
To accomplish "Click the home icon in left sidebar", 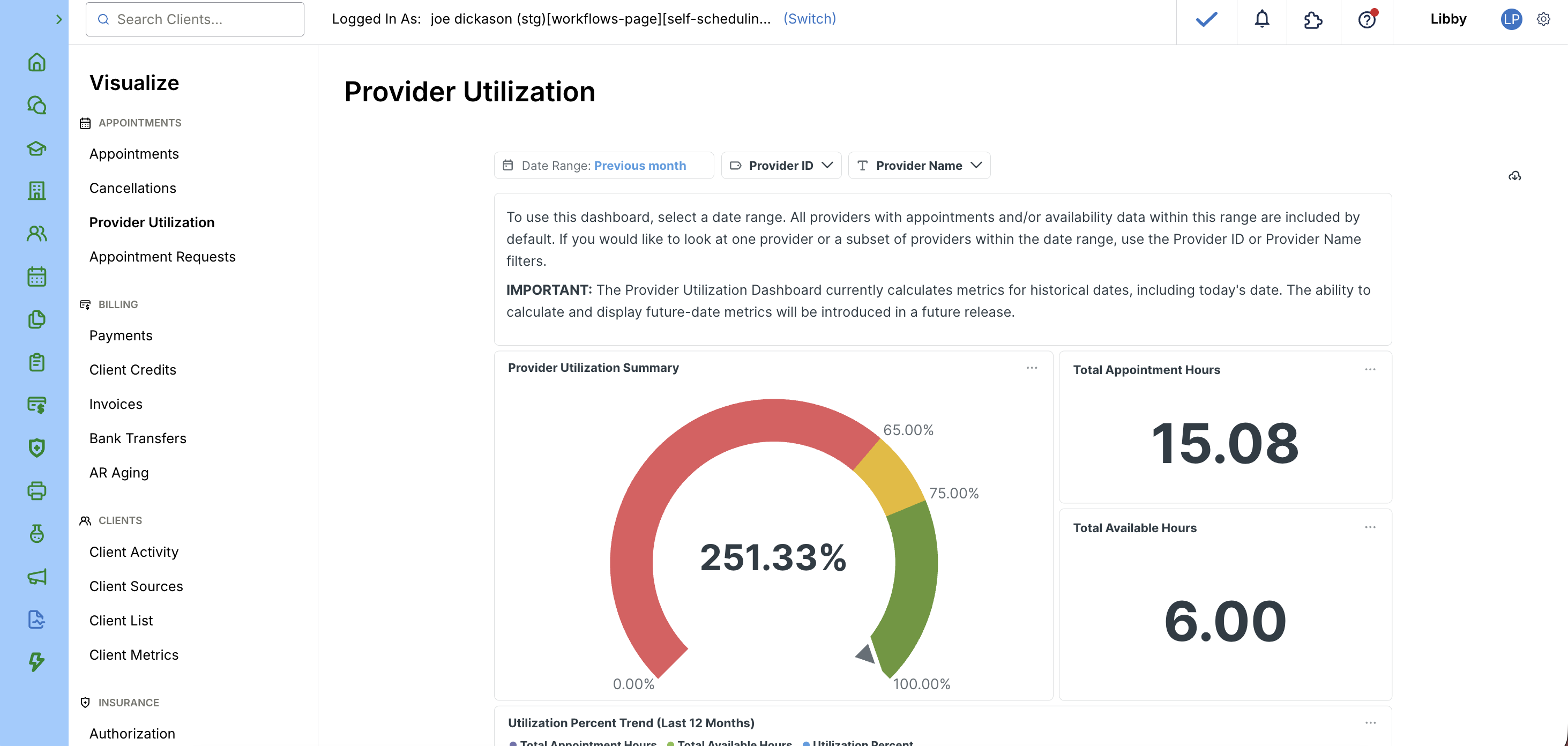I will tap(36, 62).
